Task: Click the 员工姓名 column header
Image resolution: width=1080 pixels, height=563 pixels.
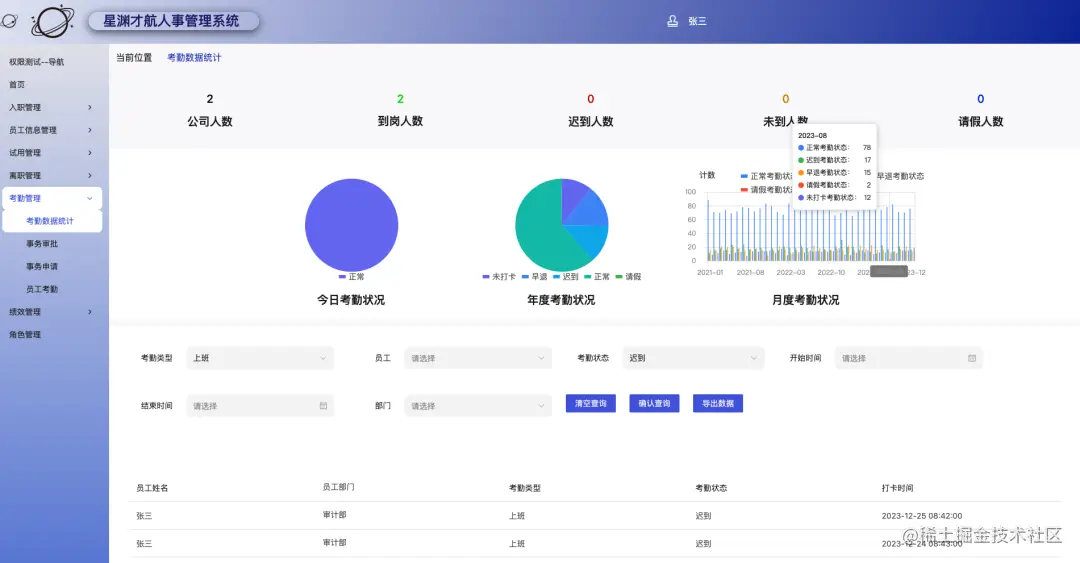Action: point(152,488)
